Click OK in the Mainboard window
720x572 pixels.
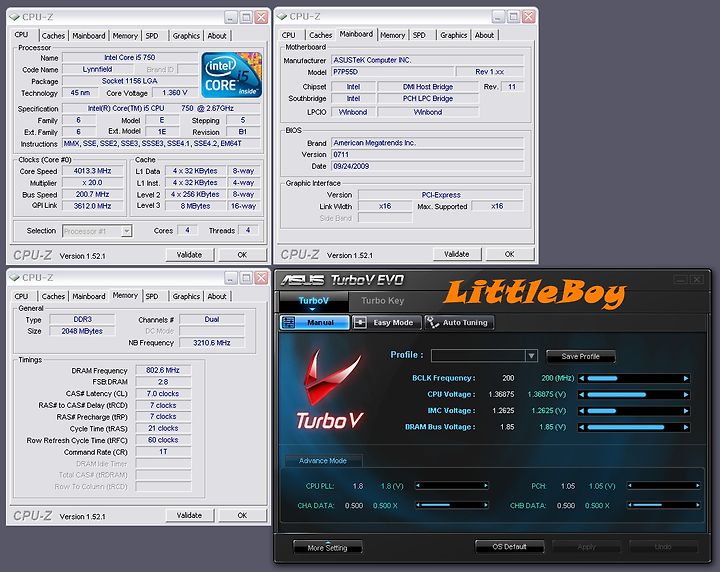click(510, 254)
